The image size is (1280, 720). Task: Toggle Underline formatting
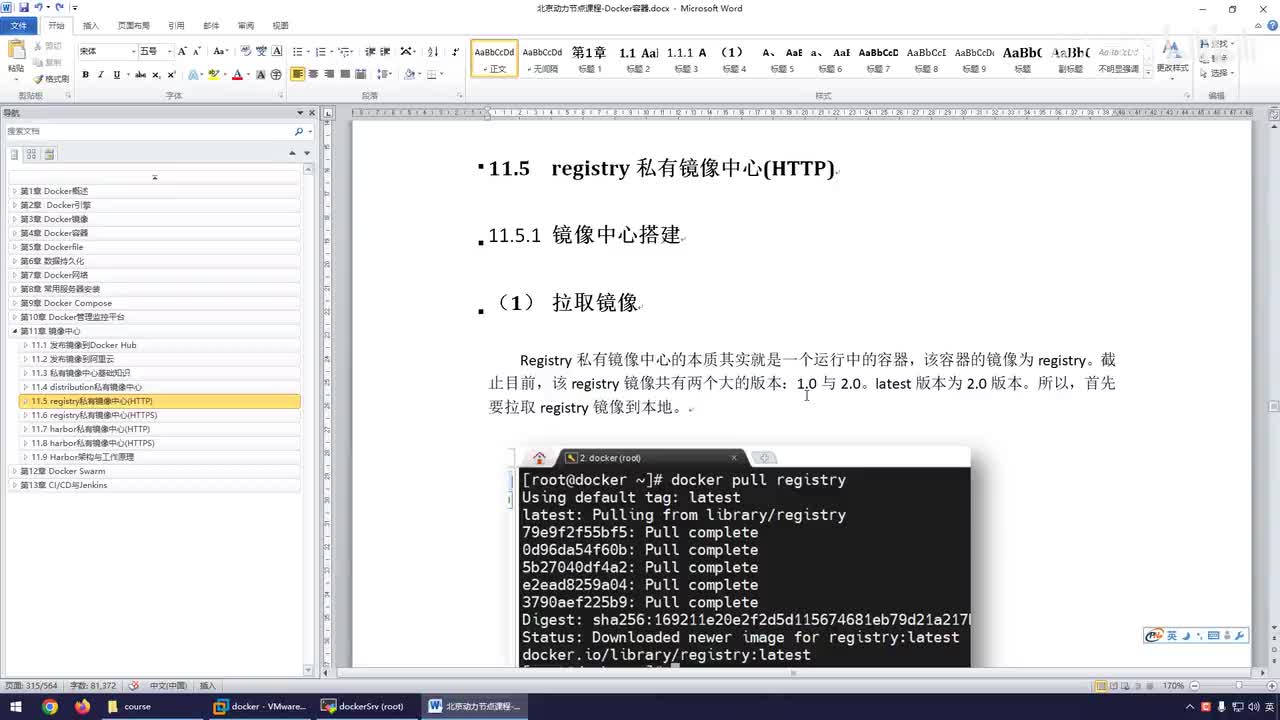click(x=116, y=75)
